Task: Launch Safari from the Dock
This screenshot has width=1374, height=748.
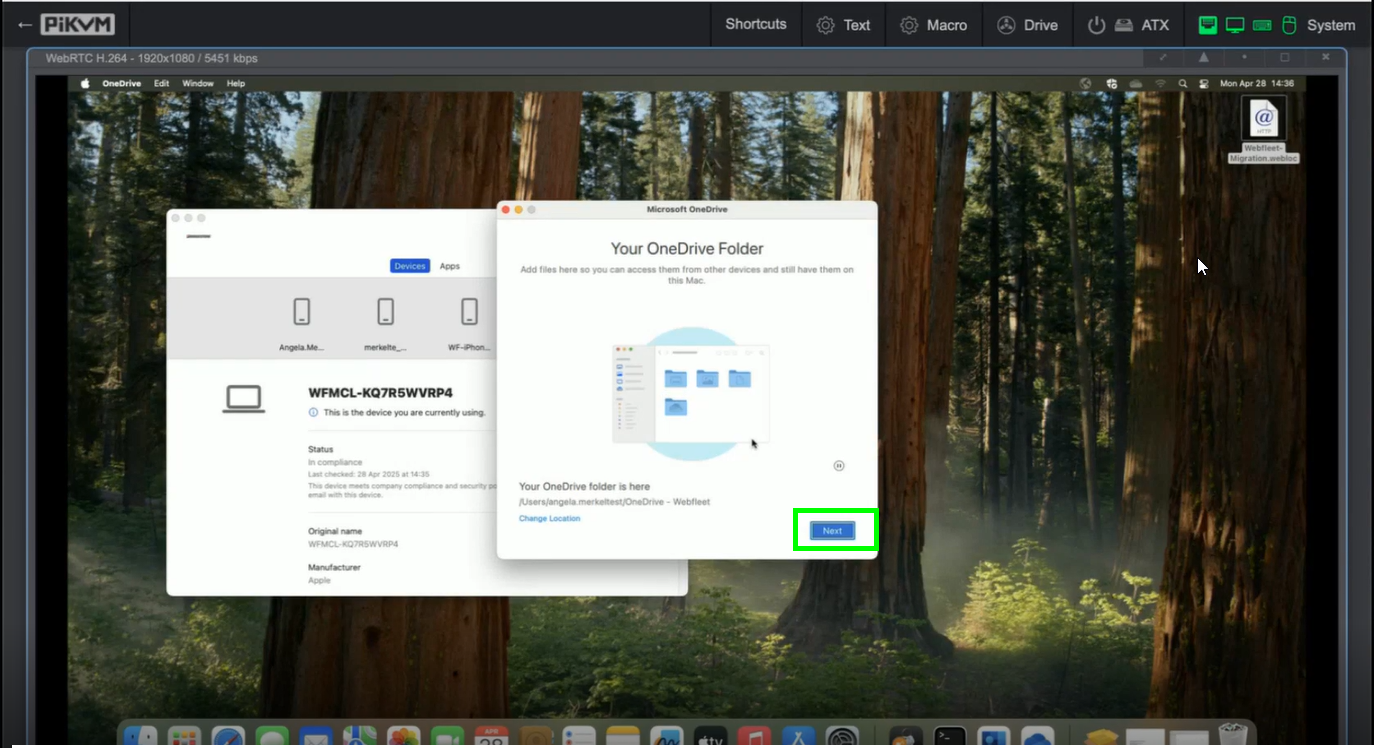Action: 228,737
